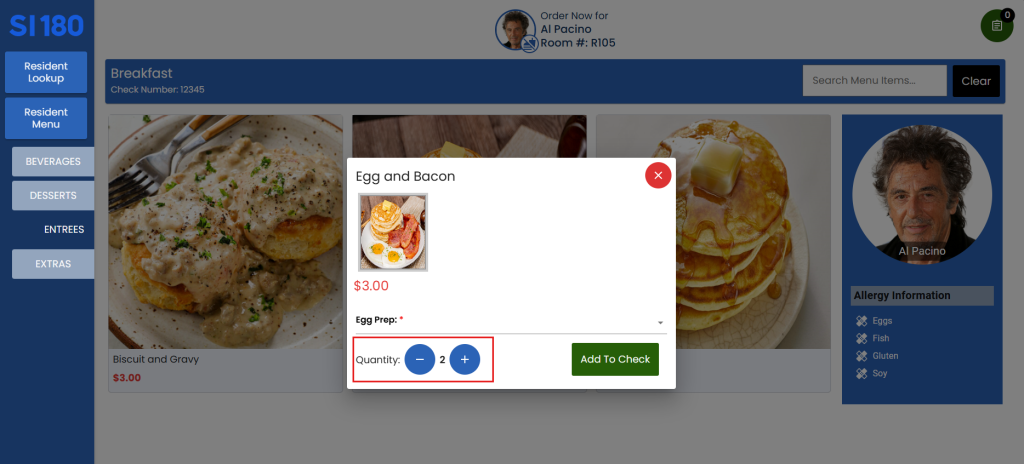Viewport: 1024px width, 464px height.
Task: Click the Soy allergy icon
Action: pyautogui.click(x=861, y=374)
